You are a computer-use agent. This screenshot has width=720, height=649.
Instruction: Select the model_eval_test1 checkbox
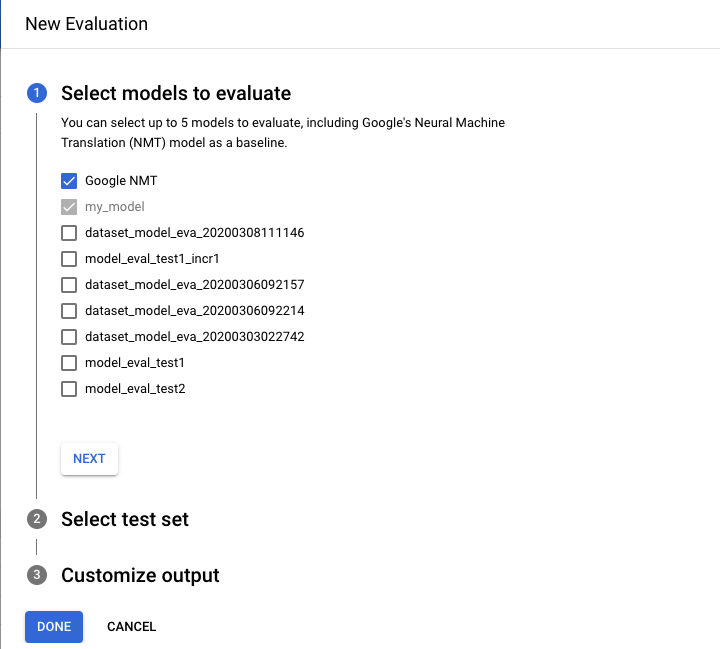69,363
